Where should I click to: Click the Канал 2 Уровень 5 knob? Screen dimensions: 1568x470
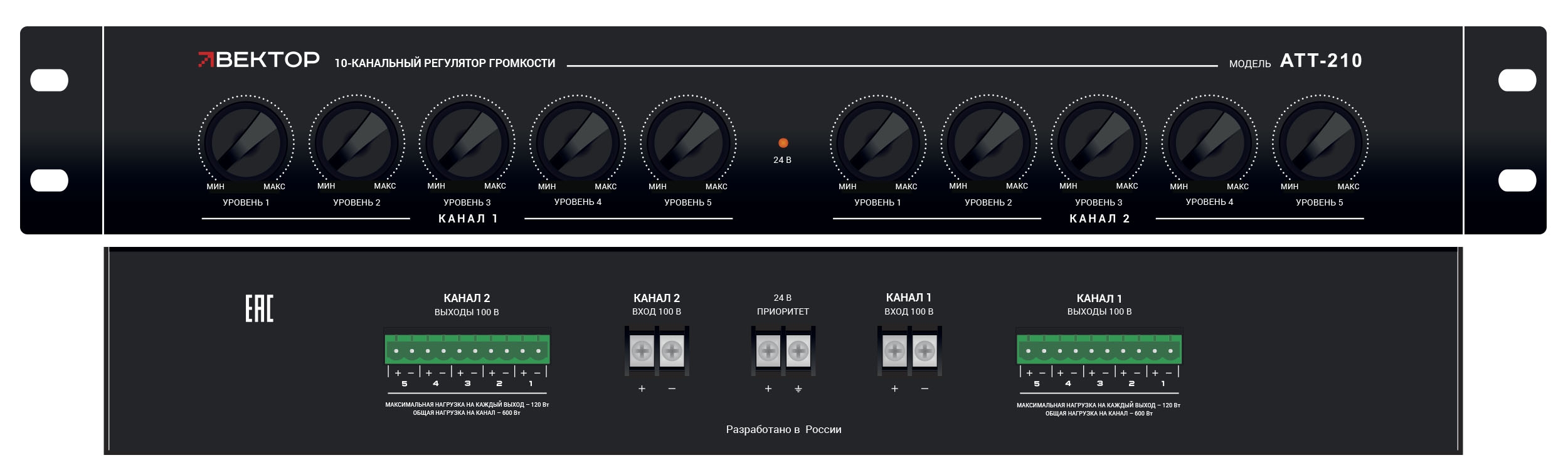pyautogui.click(x=1320, y=143)
